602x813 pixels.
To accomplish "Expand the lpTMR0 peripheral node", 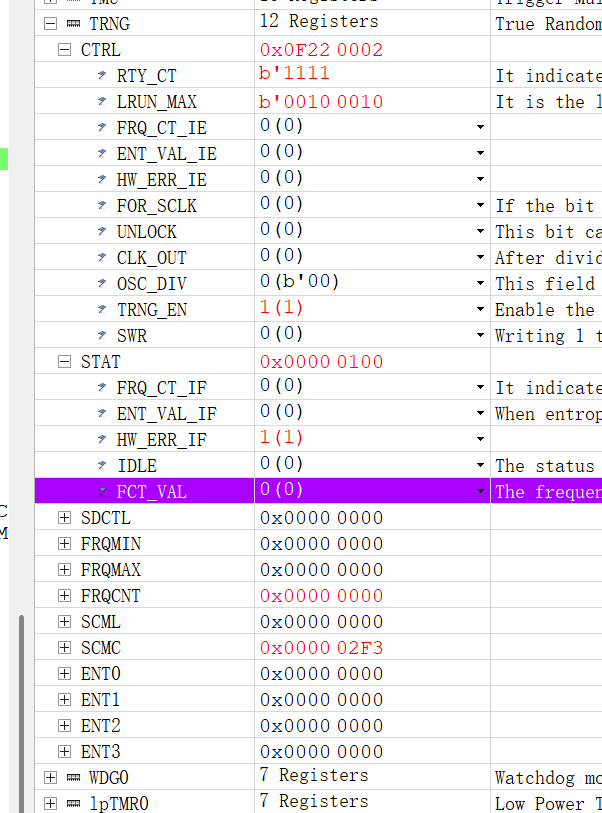I will [x=50, y=804].
